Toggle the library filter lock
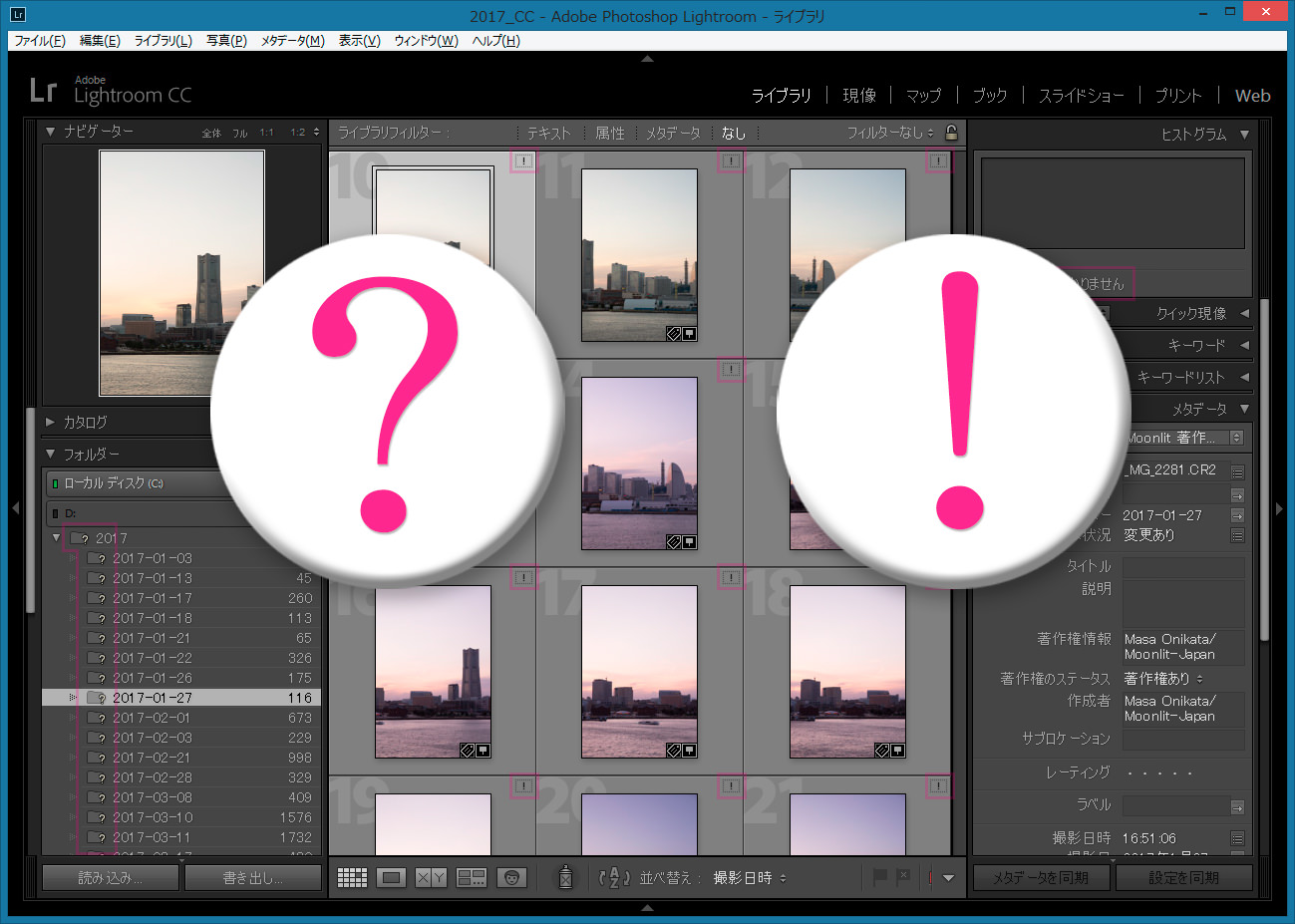 coord(951,133)
